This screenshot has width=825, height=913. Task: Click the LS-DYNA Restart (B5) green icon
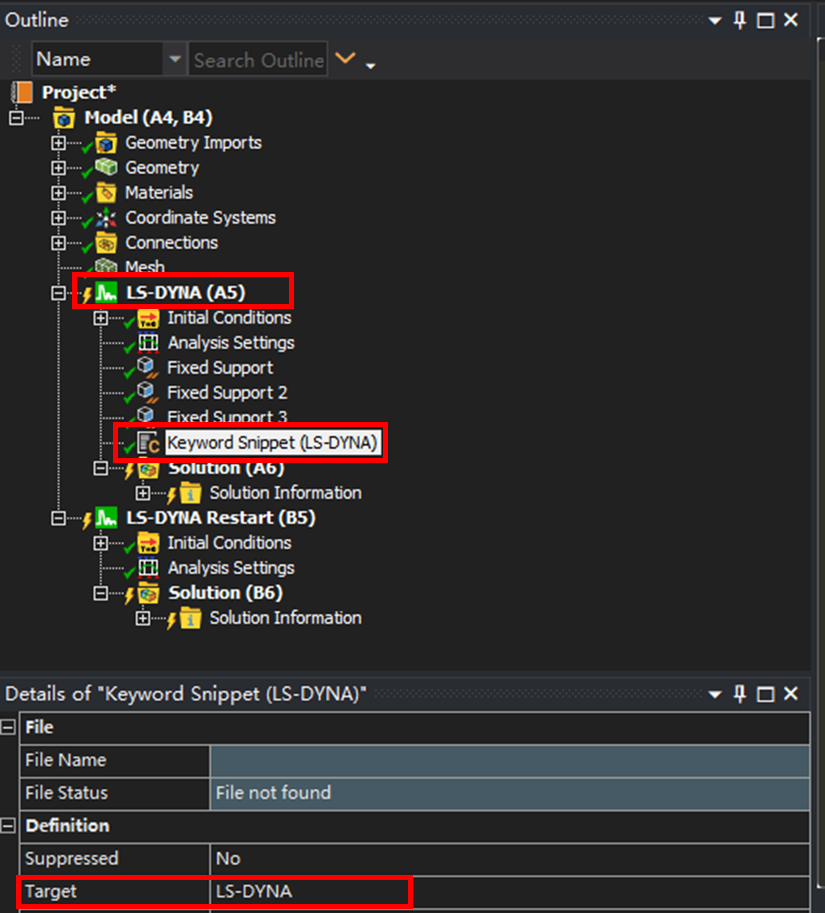106,518
